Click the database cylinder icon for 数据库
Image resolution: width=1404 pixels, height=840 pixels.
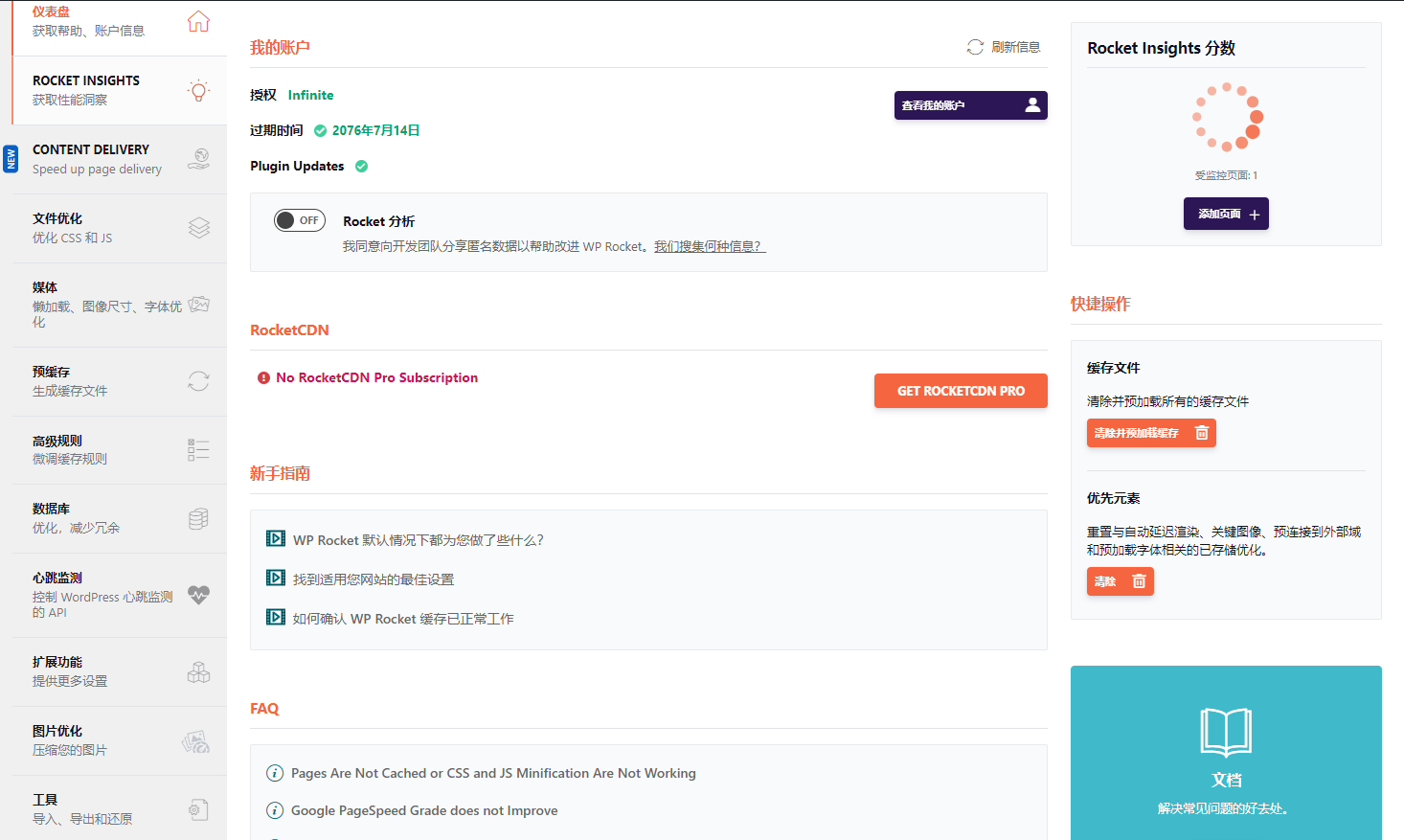[198, 519]
